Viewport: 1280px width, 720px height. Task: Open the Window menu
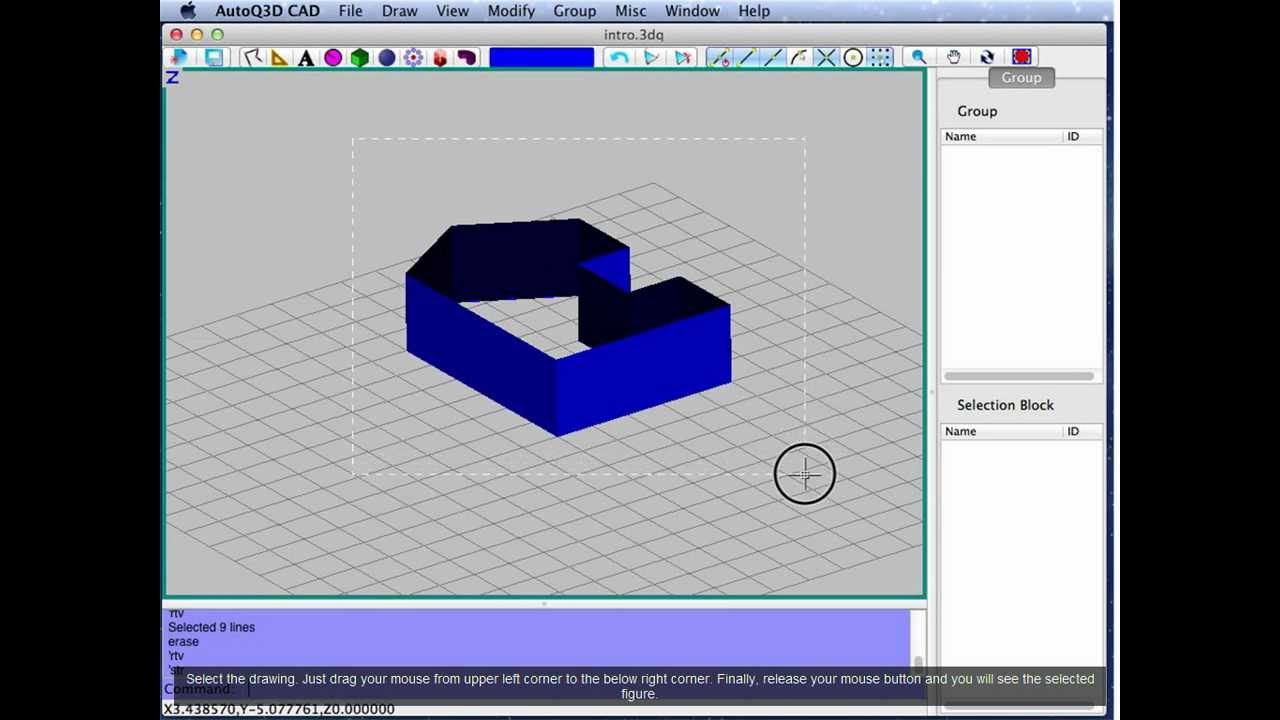click(x=692, y=11)
